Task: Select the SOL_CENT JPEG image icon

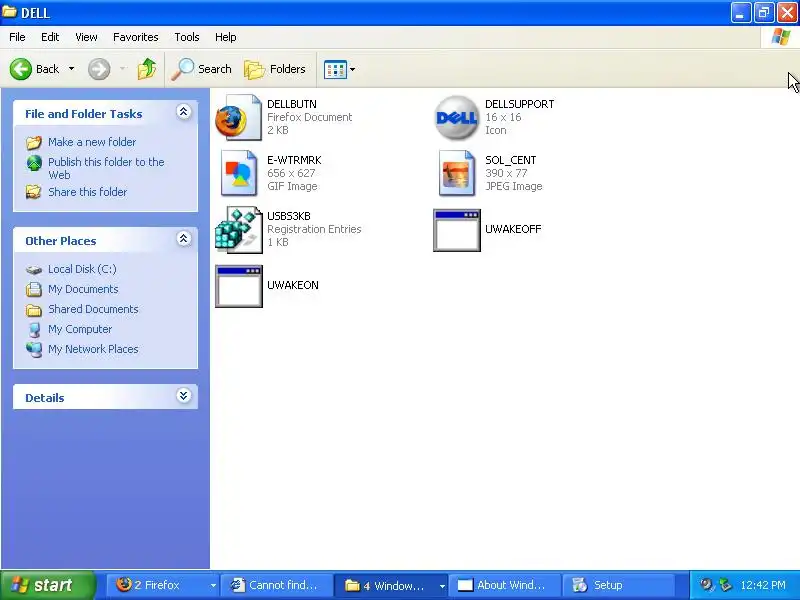Action: 457,173
